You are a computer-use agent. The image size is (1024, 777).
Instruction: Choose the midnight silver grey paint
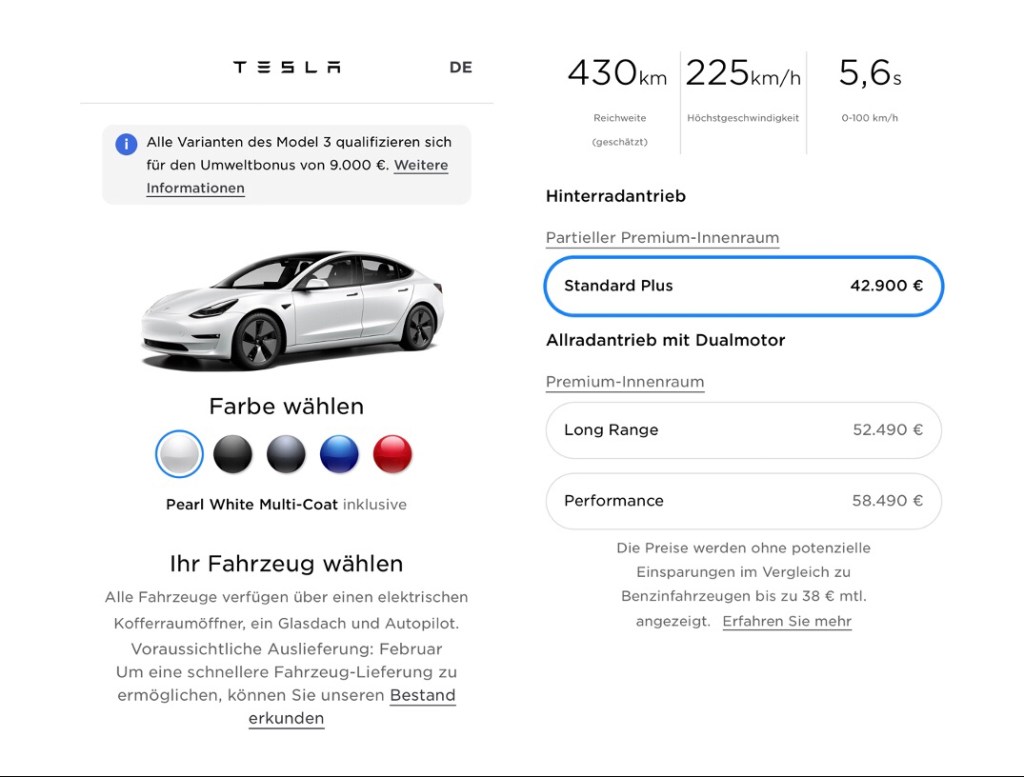[286, 454]
